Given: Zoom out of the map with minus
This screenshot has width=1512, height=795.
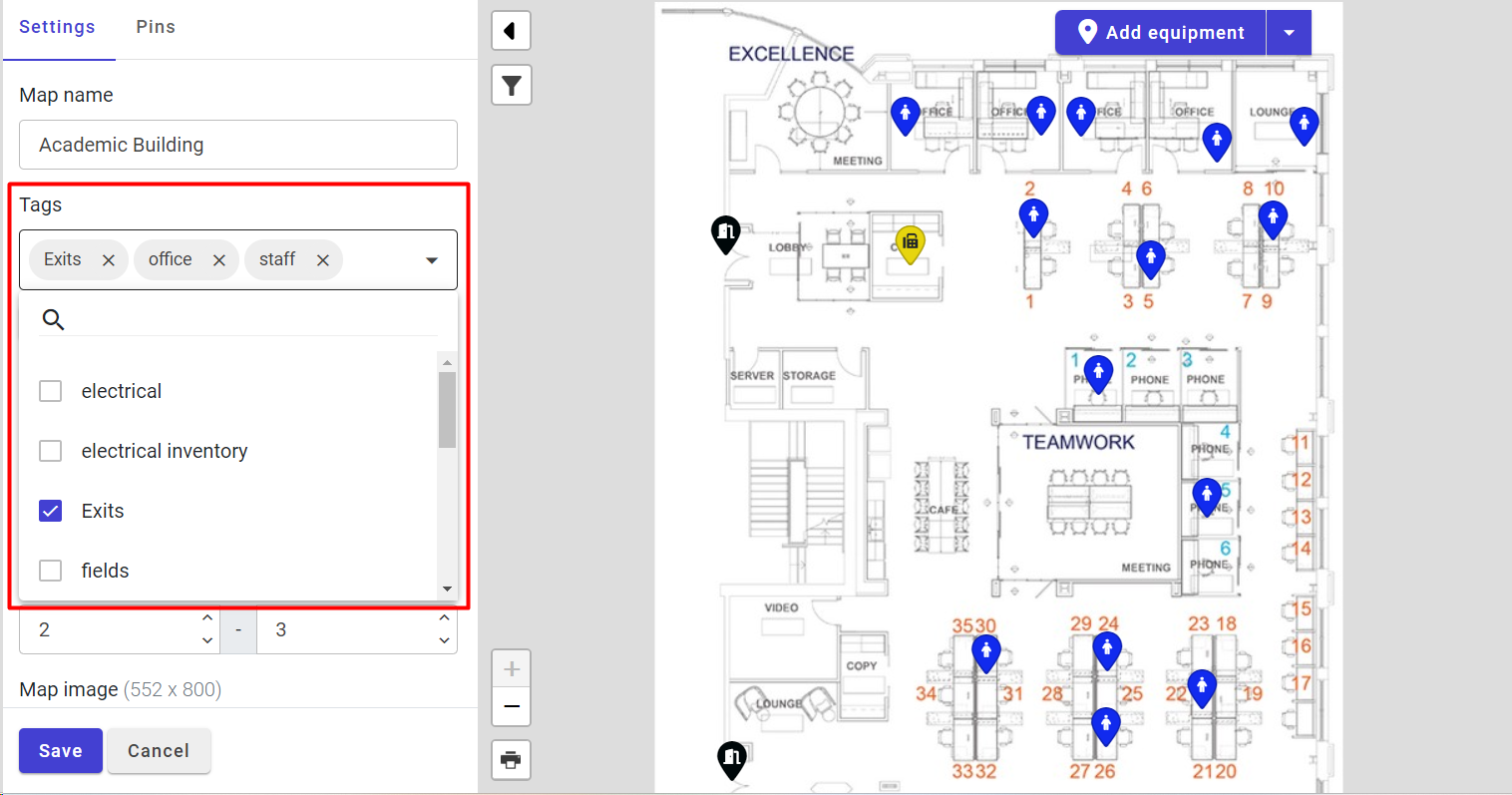Looking at the screenshot, I should coord(511,707).
